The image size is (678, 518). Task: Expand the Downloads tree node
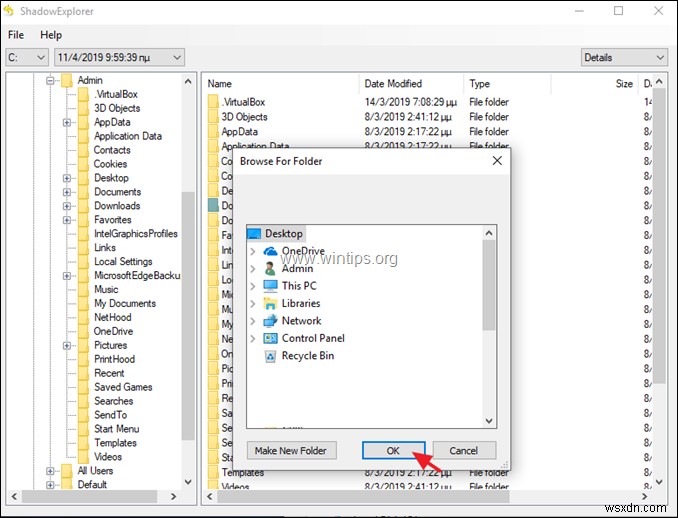67,206
